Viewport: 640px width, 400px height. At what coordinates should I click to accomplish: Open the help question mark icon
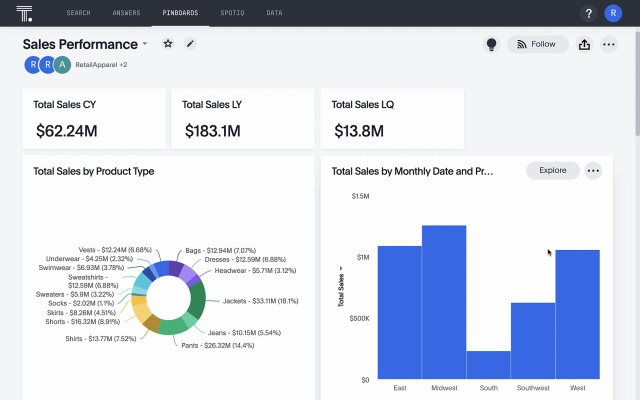click(x=588, y=13)
